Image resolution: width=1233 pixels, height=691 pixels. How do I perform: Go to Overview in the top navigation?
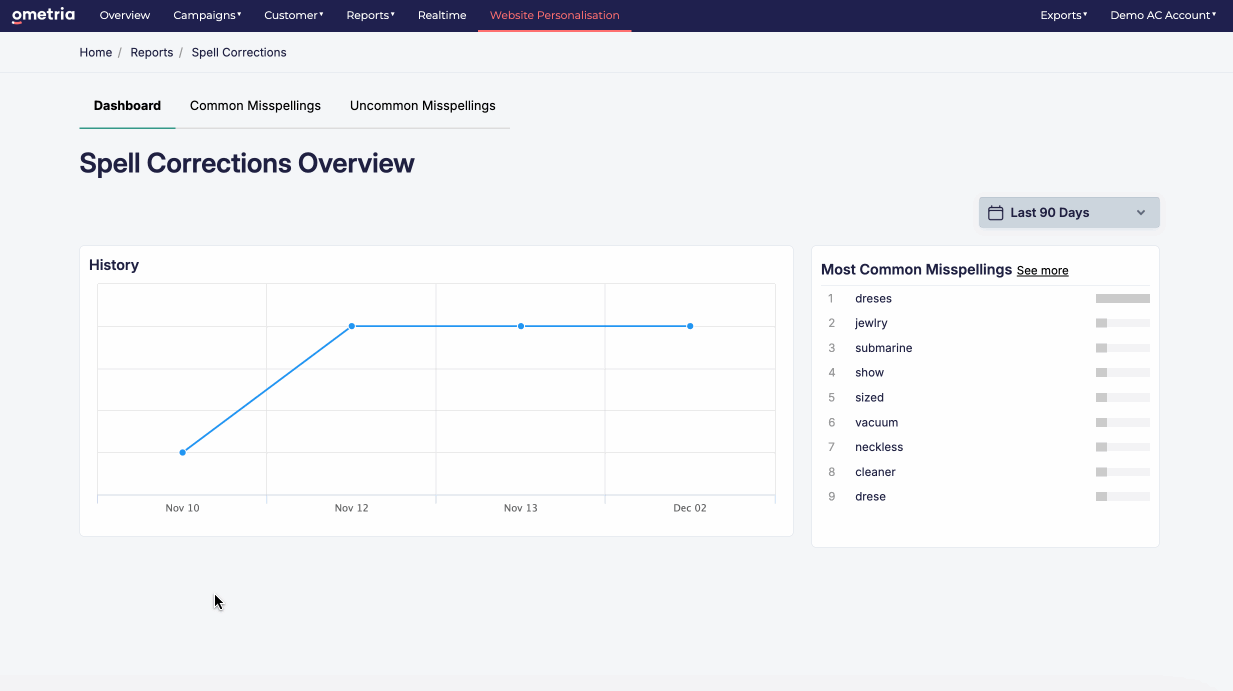click(x=125, y=15)
